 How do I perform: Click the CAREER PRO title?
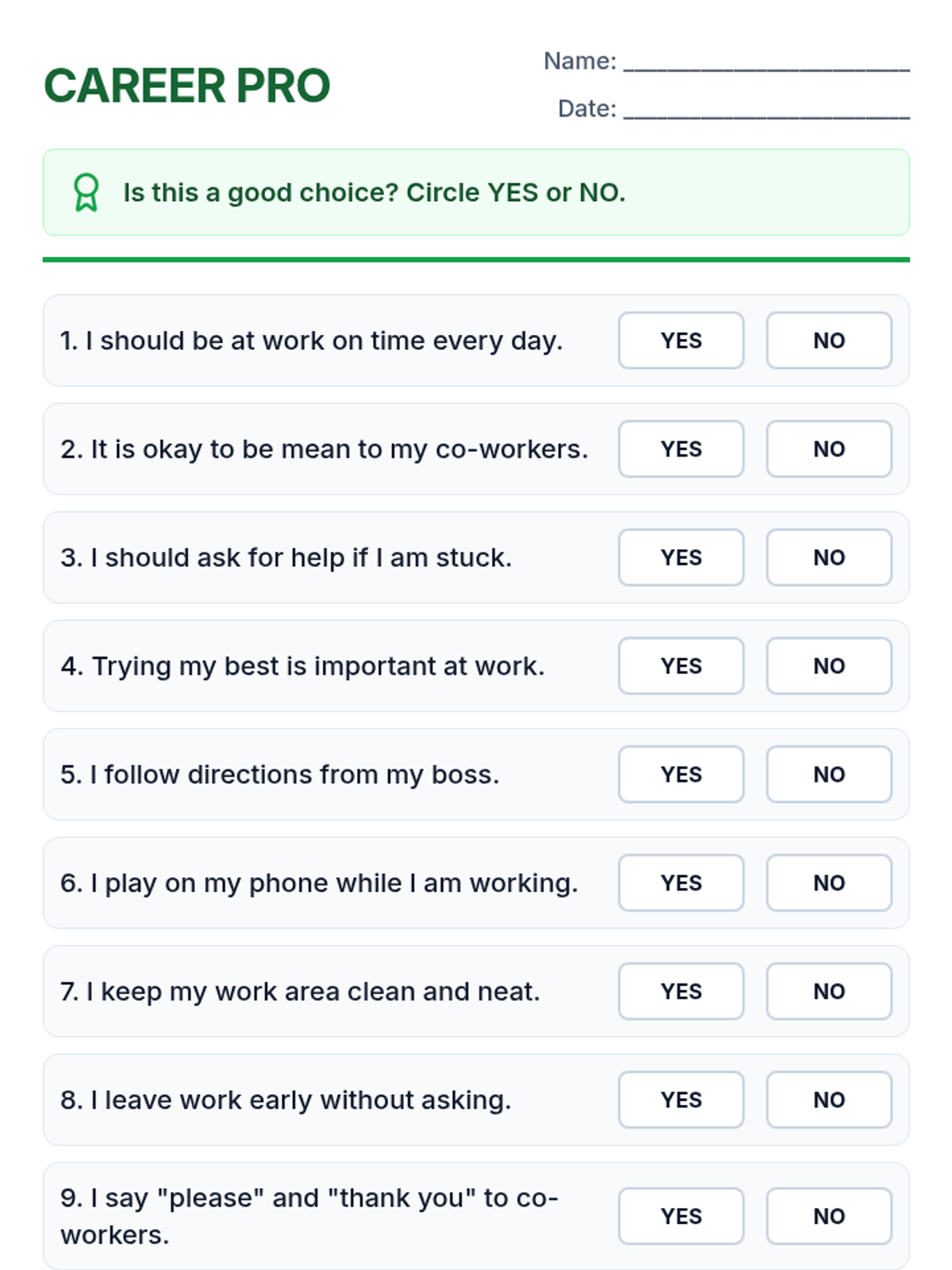click(186, 86)
